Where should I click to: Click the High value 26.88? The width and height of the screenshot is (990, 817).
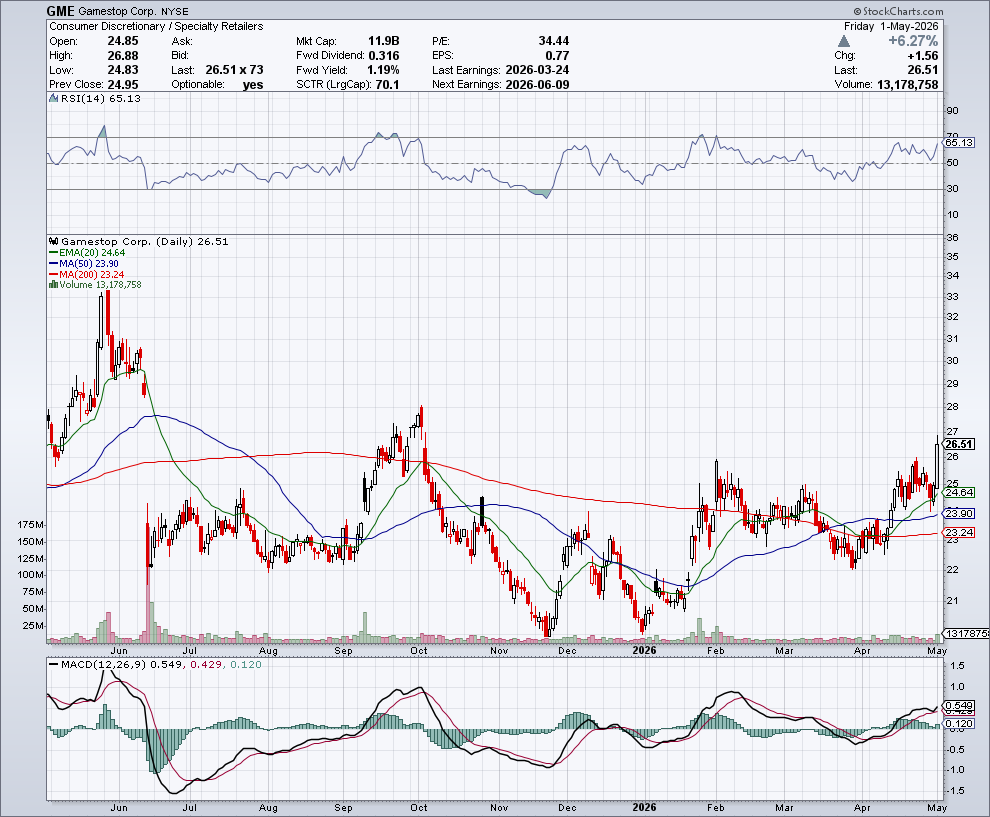[x=122, y=56]
